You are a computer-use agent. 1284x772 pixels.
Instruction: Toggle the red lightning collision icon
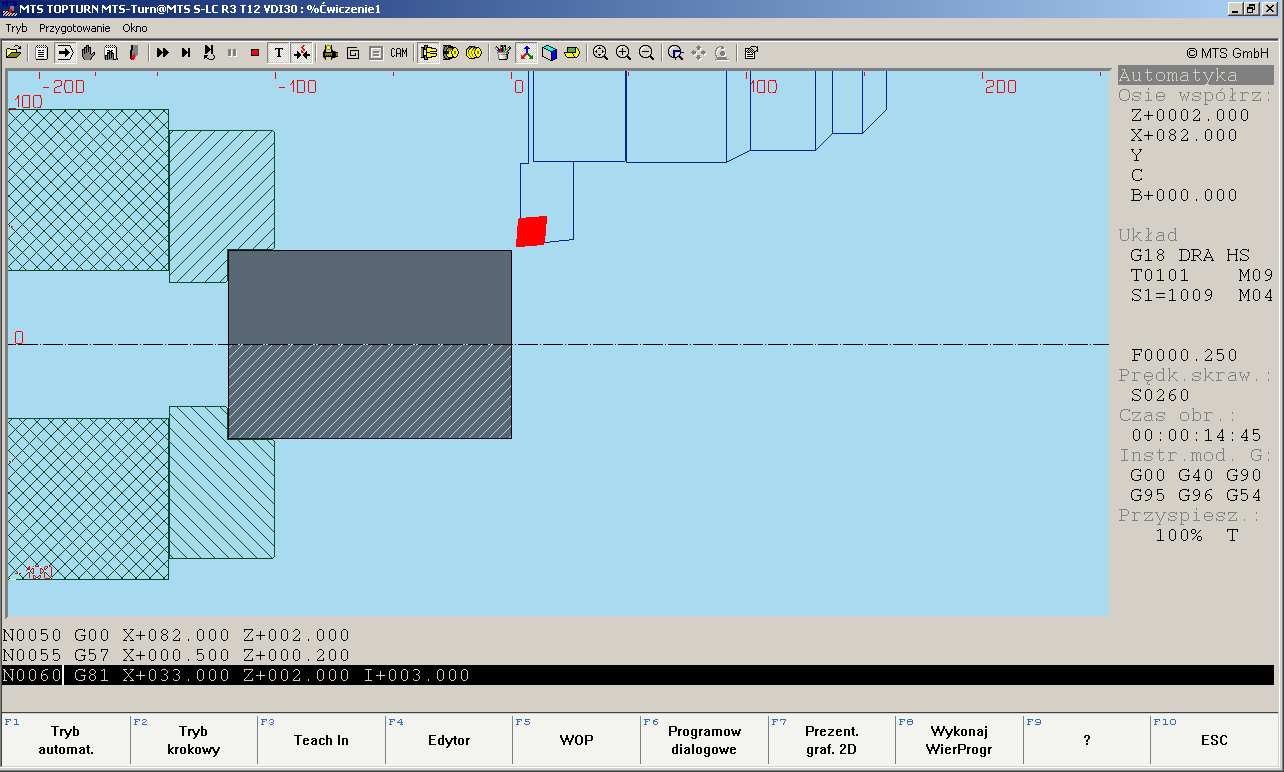click(302, 52)
